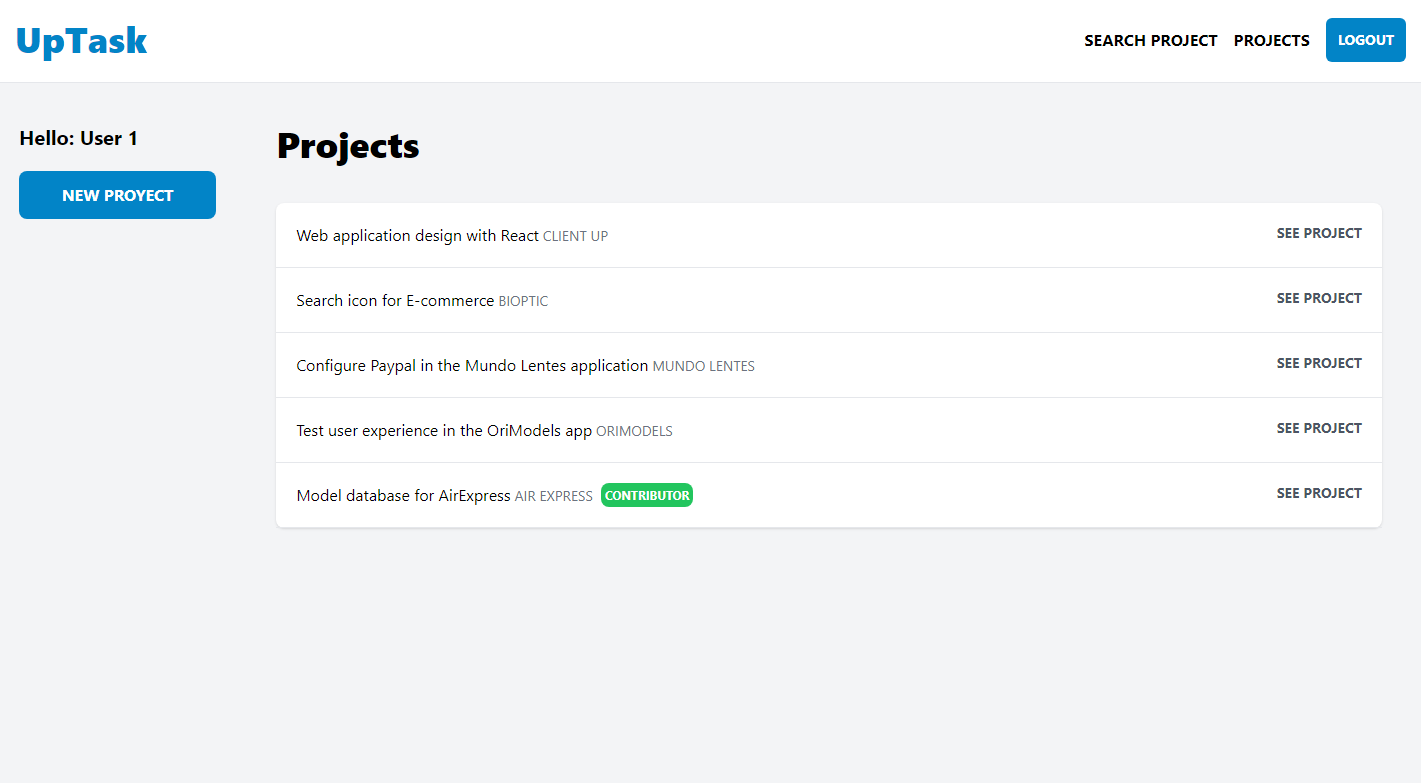Select the 'Search icon for E-commerce' row title
1421x783 pixels.
pyautogui.click(x=393, y=300)
